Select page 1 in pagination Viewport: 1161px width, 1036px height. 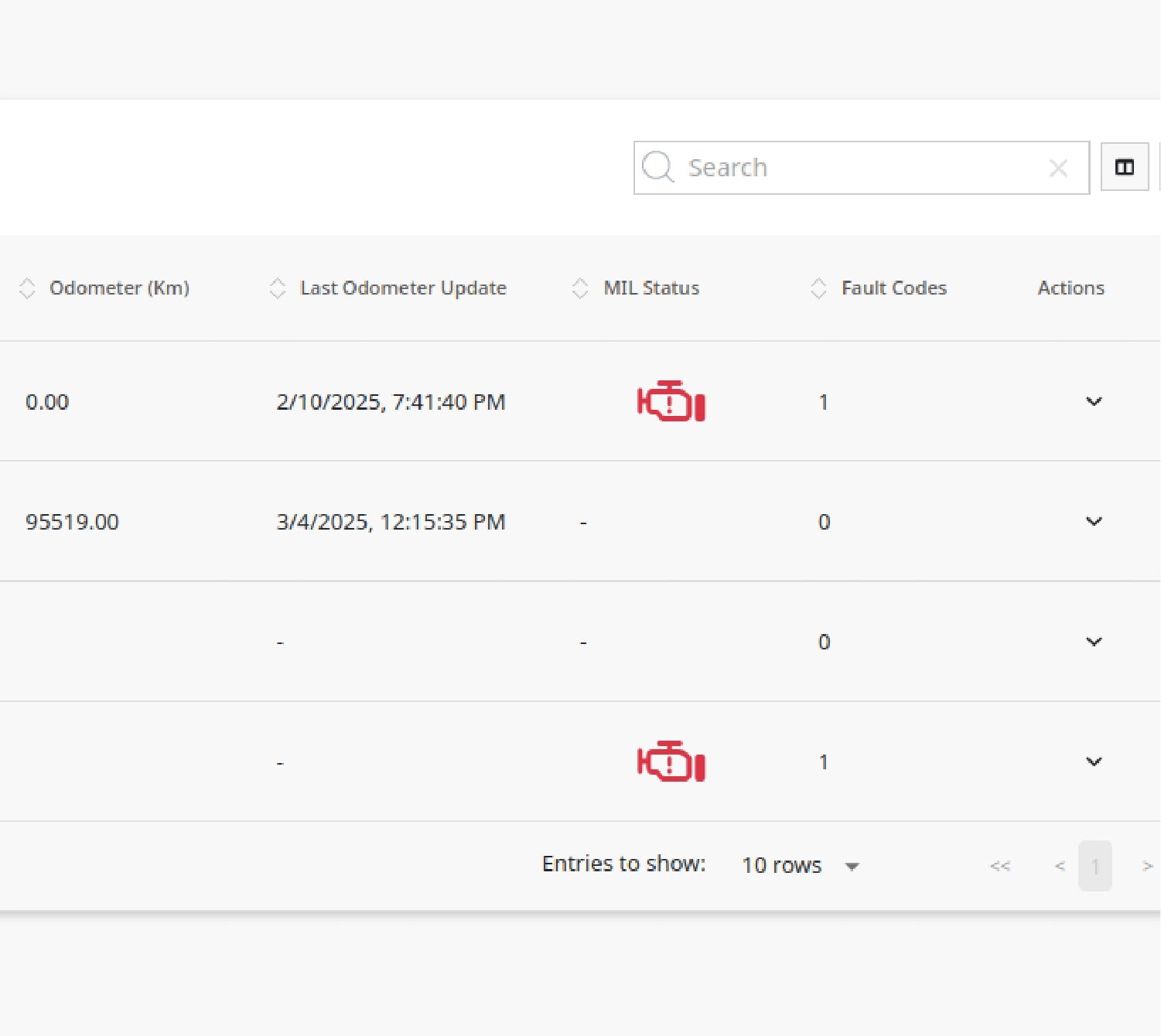pyautogui.click(x=1095, y=866)
